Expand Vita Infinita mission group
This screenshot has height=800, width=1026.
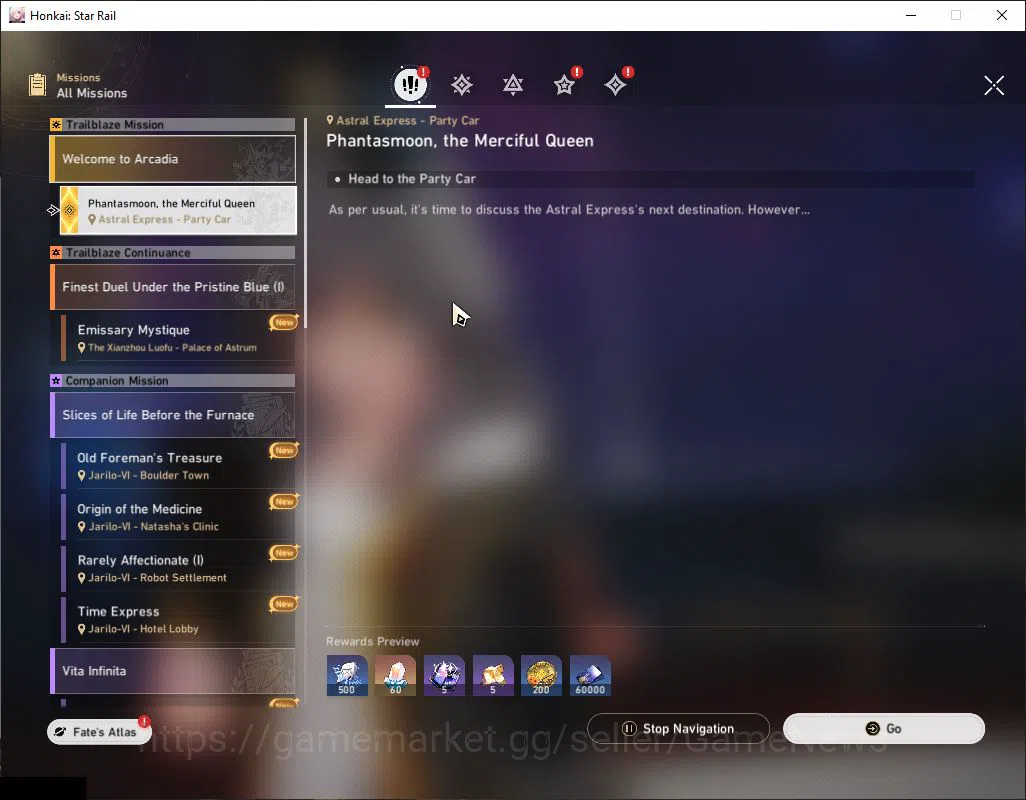coord(173,671)
